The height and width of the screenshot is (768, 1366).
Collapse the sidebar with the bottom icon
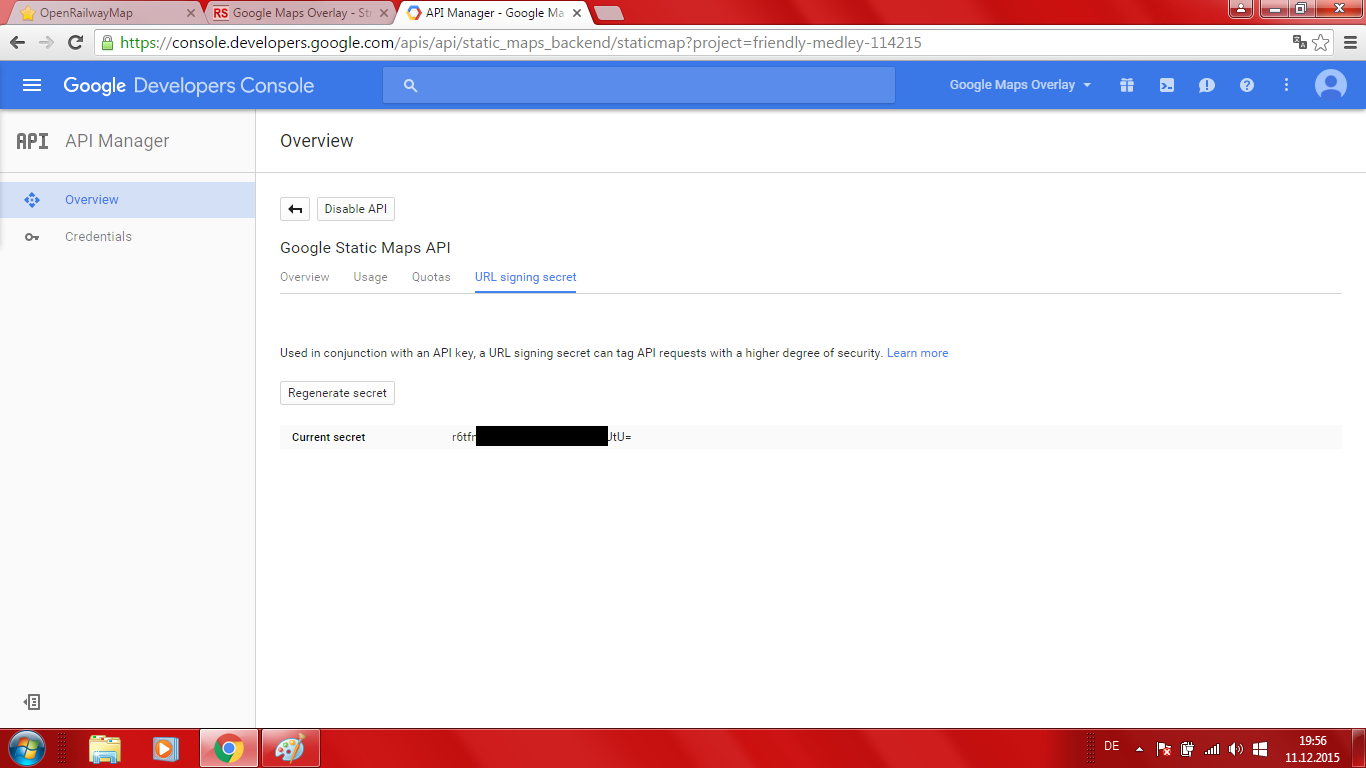pos(33,702)
